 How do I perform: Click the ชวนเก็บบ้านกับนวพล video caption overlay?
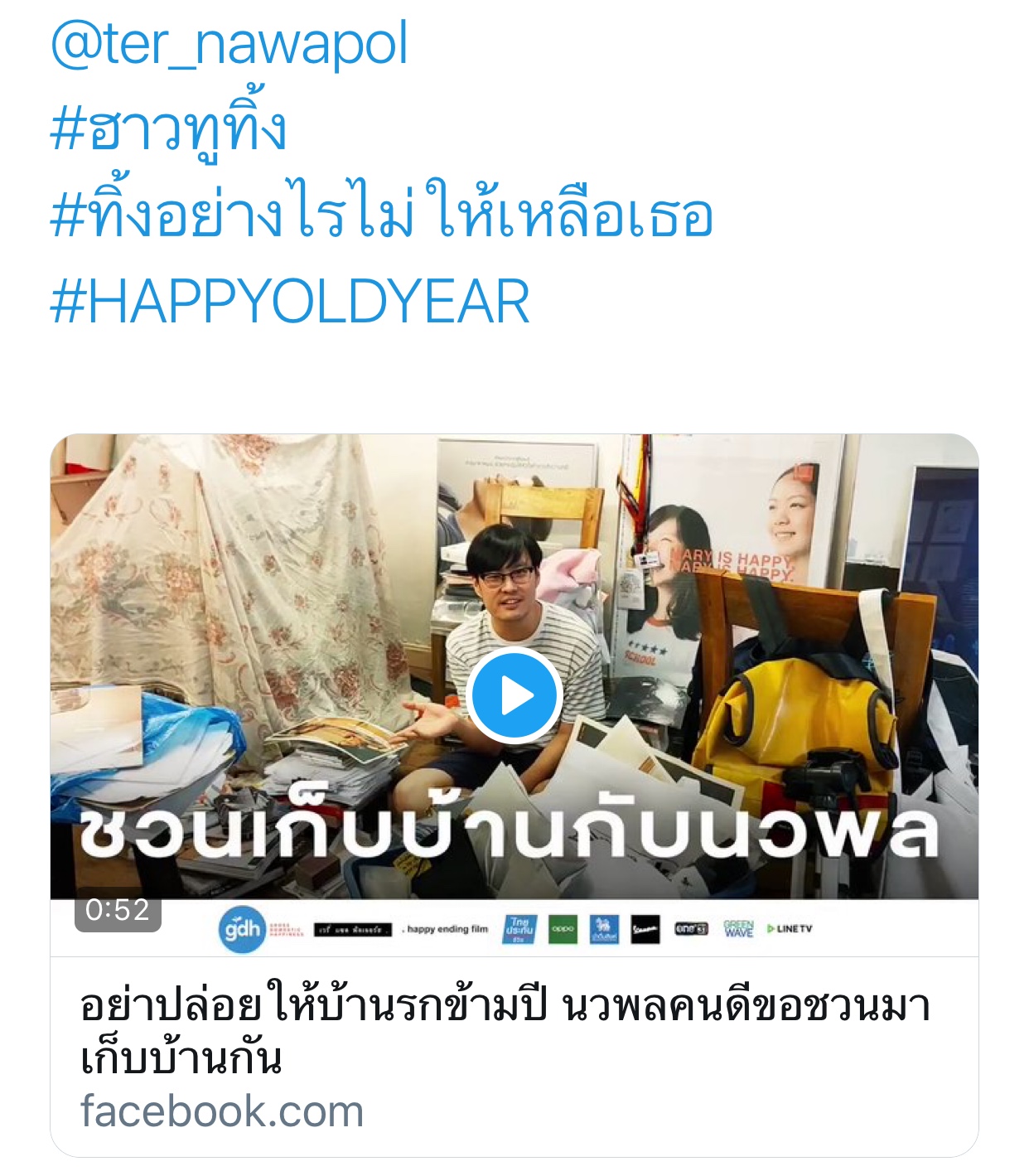point(510,831)
